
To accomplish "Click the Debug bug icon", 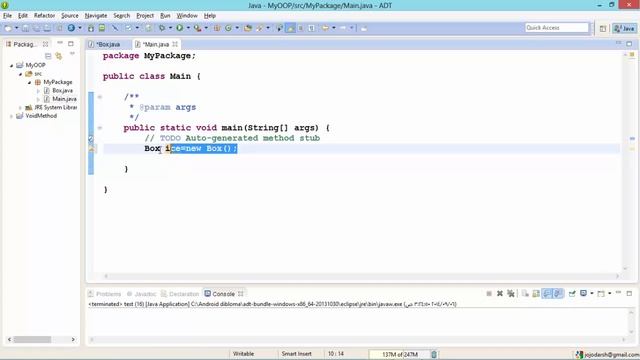I will 162,28.
